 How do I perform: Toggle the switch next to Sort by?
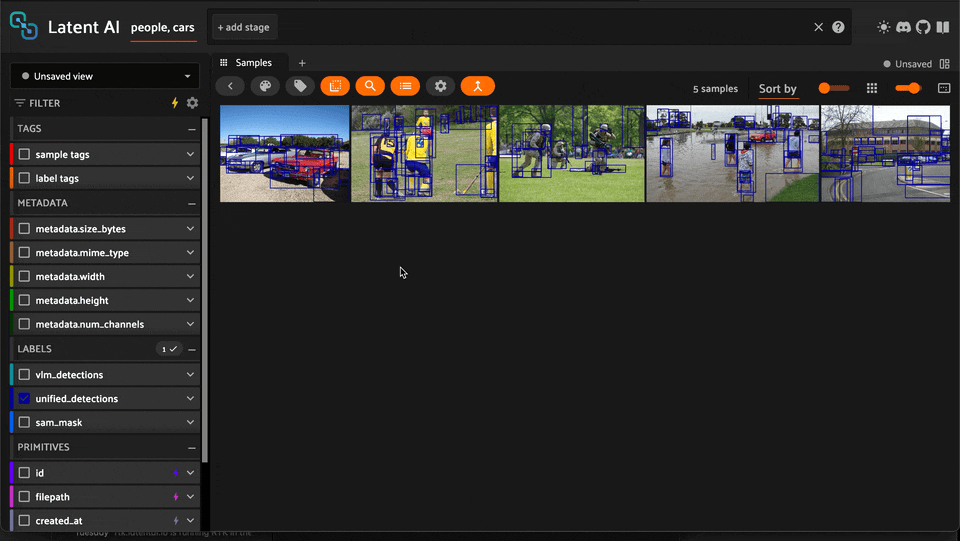point(833,88)
